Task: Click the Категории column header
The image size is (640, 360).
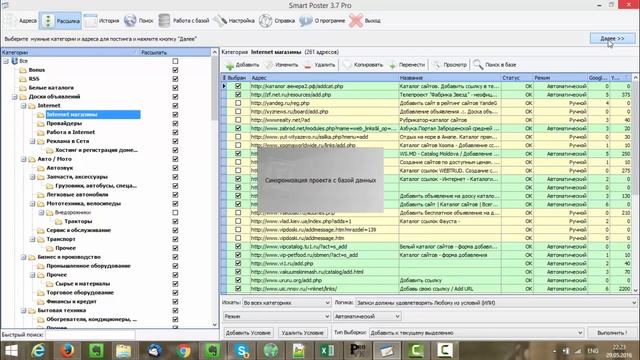Action: click(70, 52)
